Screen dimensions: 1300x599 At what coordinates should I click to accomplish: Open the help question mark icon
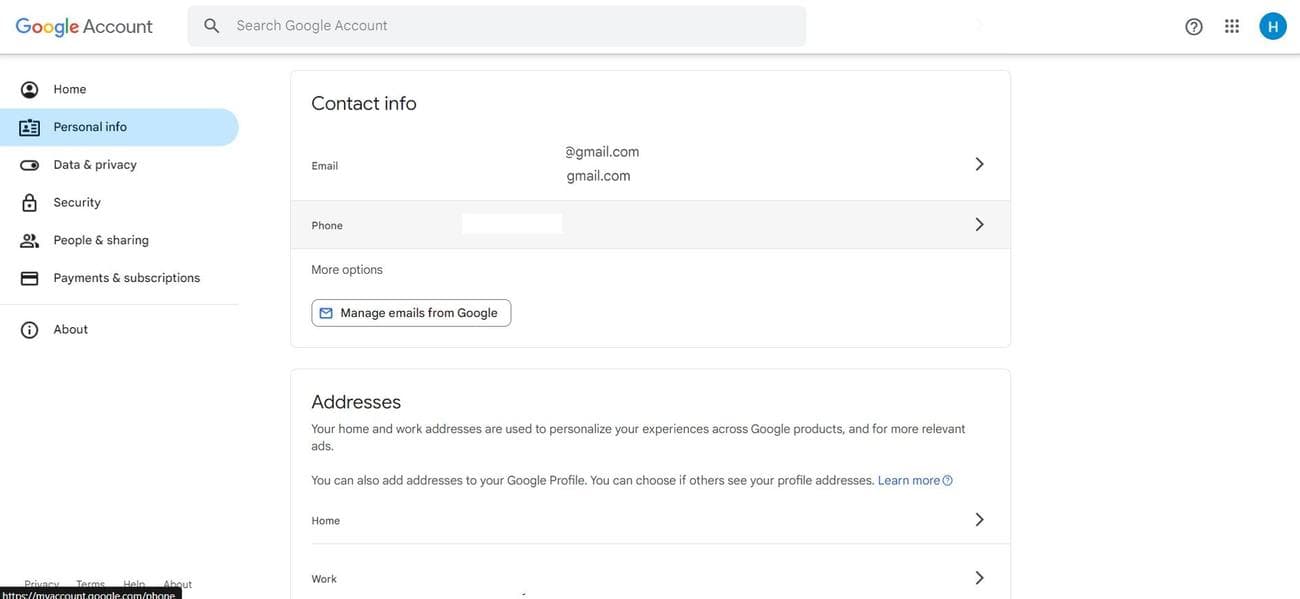pyautogui.click(x=1194, y=27)
